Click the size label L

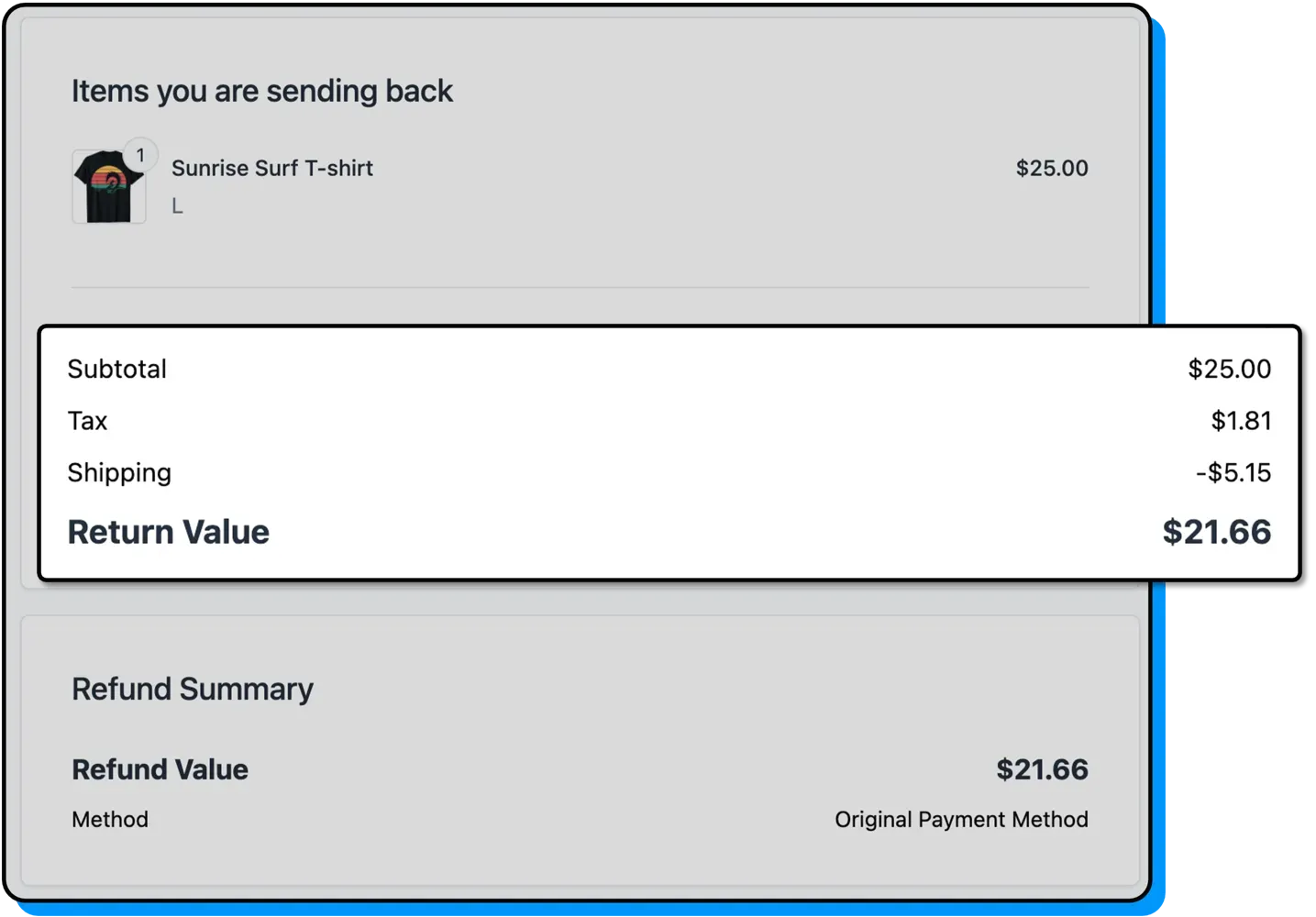[176, 205]
